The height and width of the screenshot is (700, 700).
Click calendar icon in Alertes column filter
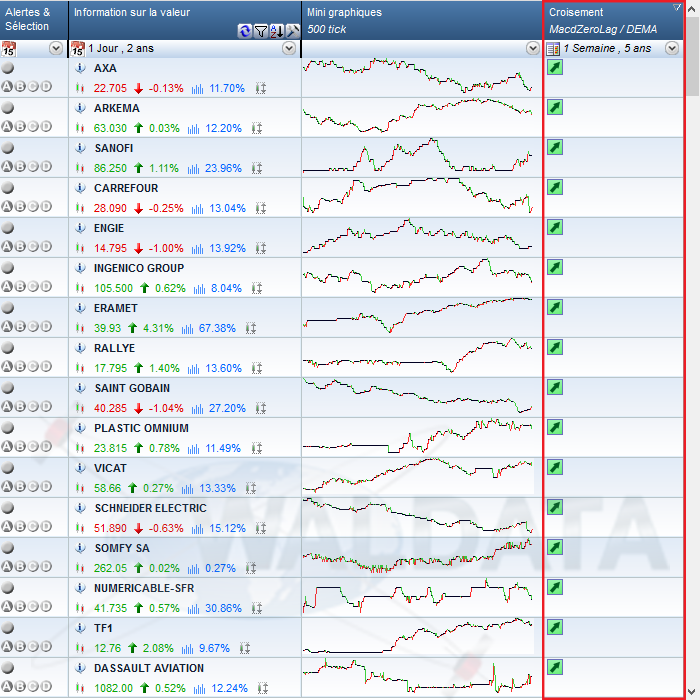point(8,49)
